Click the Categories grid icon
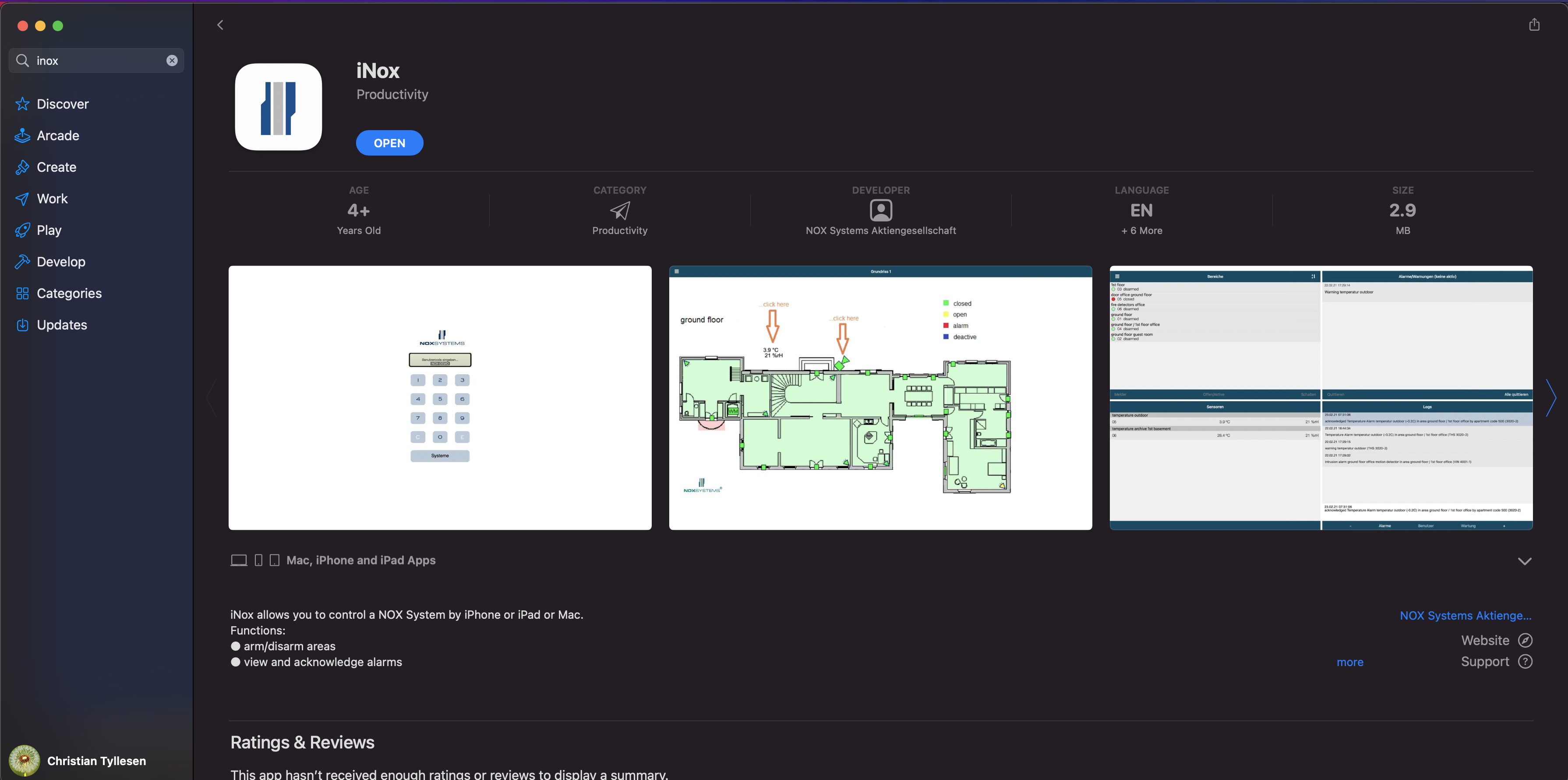Screen dimensions: 1568x780 [x=22, y=294]
